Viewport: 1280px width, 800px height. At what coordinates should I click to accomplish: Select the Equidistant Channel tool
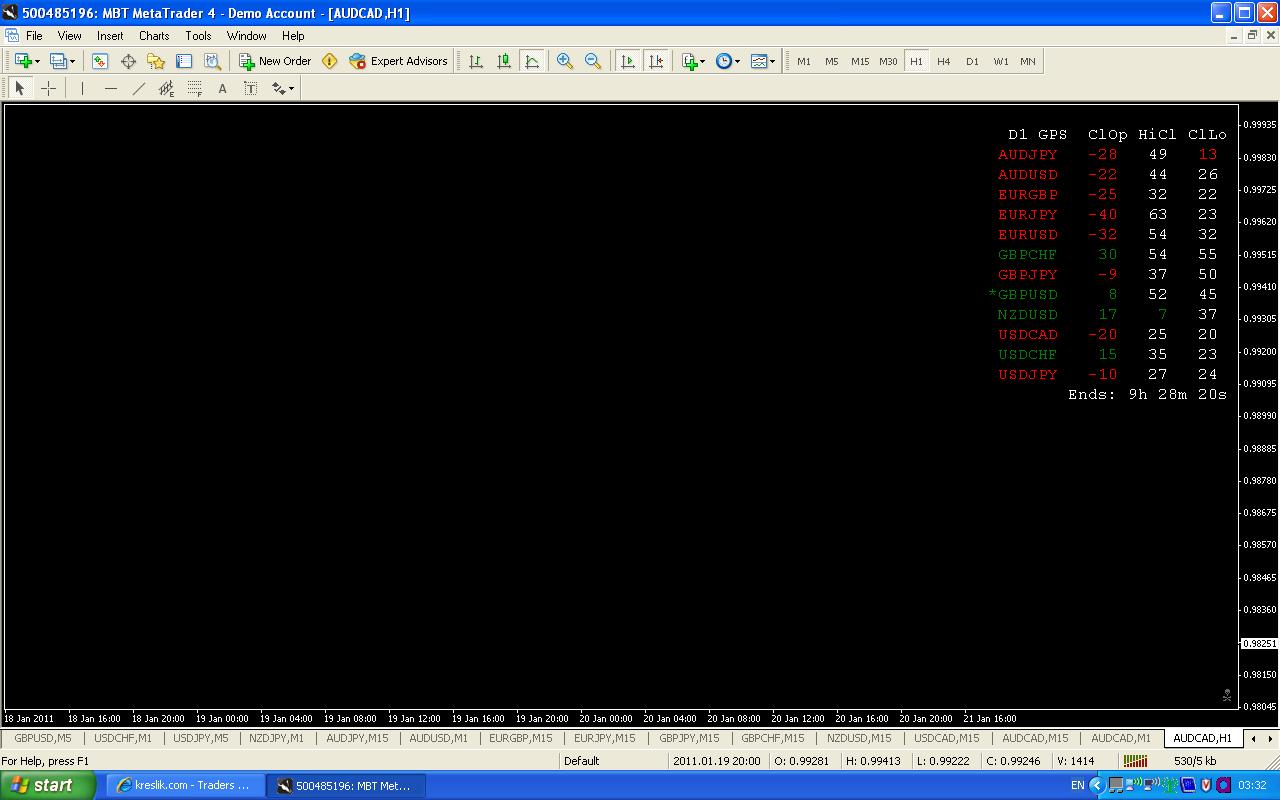point(167,88)
